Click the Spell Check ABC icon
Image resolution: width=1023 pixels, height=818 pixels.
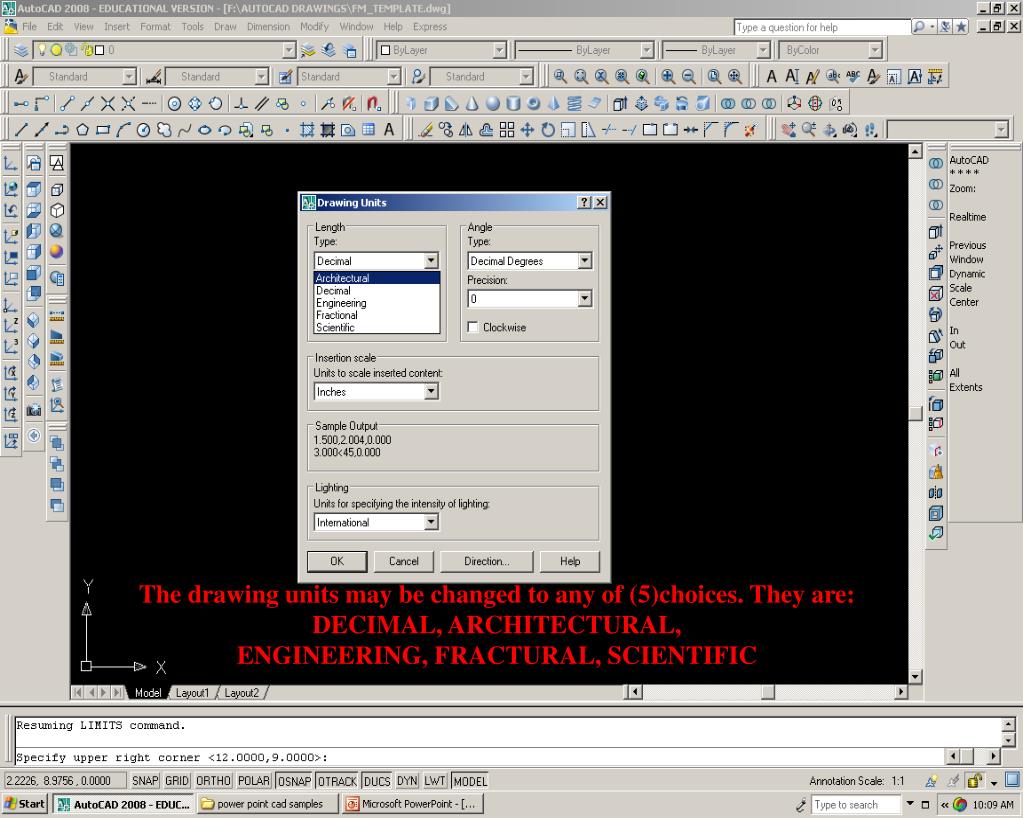[853, 76]
